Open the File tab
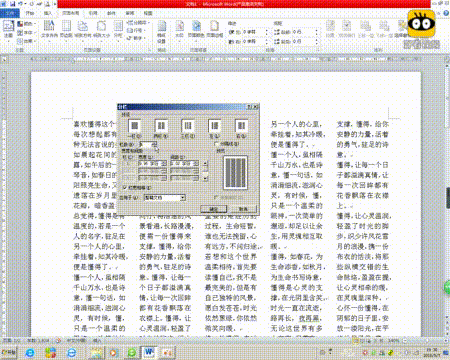The height and width of the screenshot is (360, 450). click(10, 13)
